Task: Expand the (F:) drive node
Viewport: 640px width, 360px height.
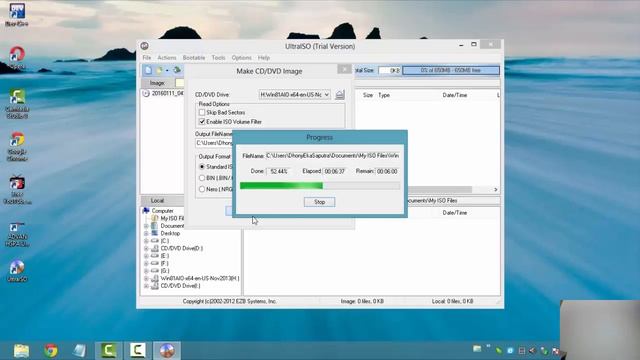Action: coord(146,263)
